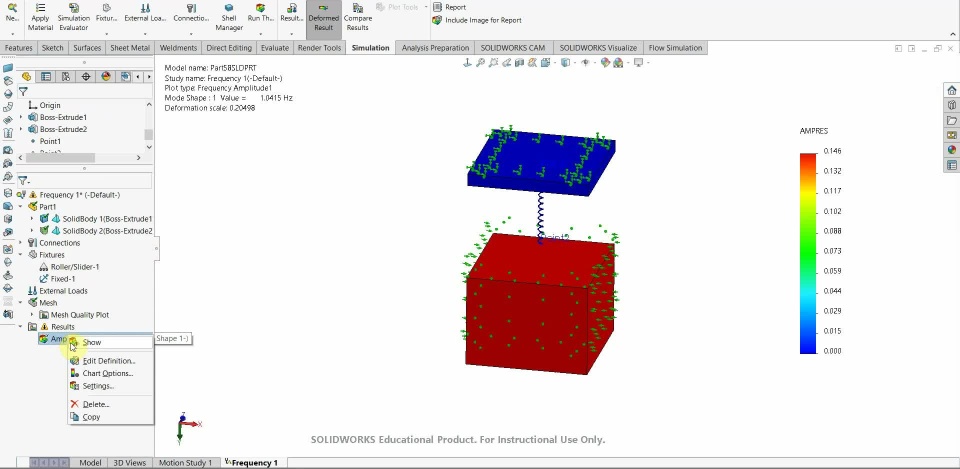Screen dimensions: 960x469
Task: Open the Appearances task pane icon
Action: click(951, 149)
